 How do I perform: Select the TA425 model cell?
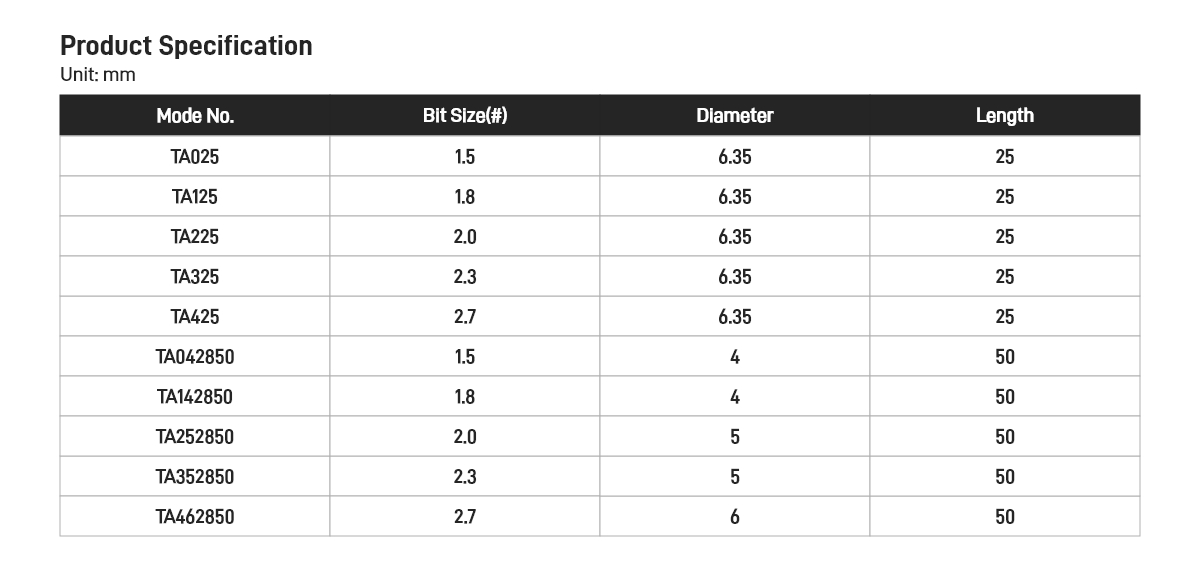[x=195, y=317]
